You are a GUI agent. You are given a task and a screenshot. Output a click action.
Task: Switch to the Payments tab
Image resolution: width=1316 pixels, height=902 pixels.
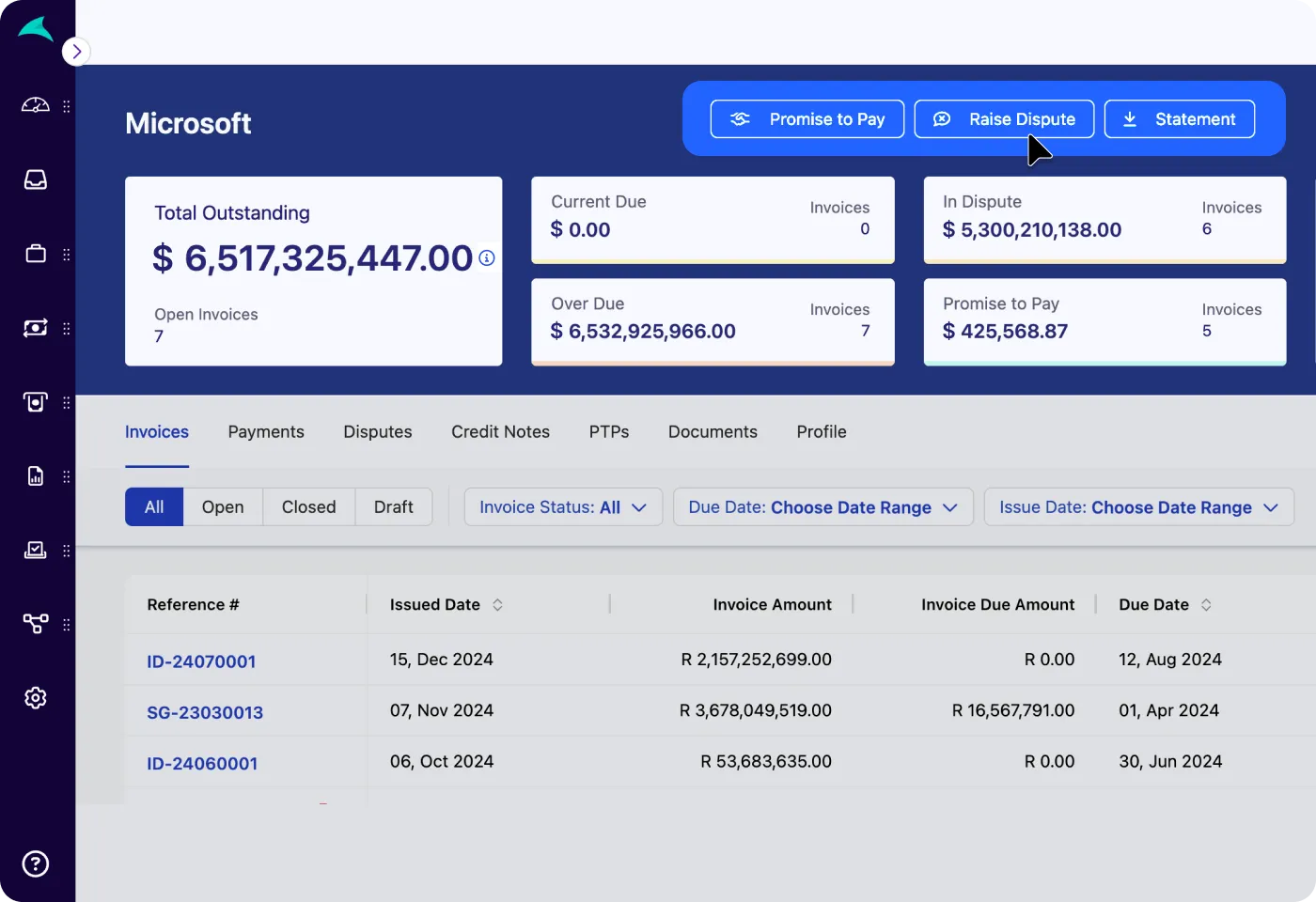point(266,432)
